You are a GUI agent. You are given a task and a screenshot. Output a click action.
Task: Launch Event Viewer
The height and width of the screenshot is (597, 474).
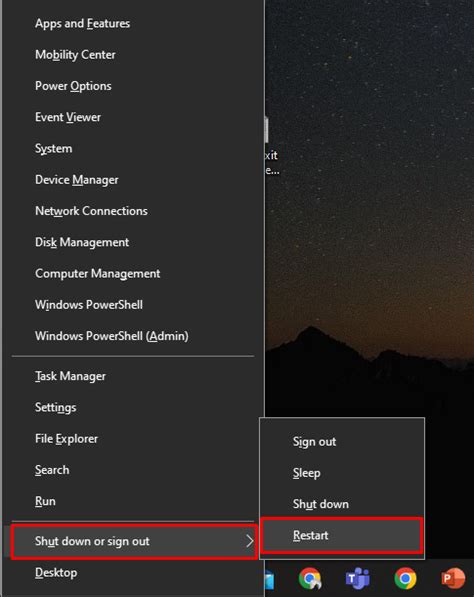point(133,117)
